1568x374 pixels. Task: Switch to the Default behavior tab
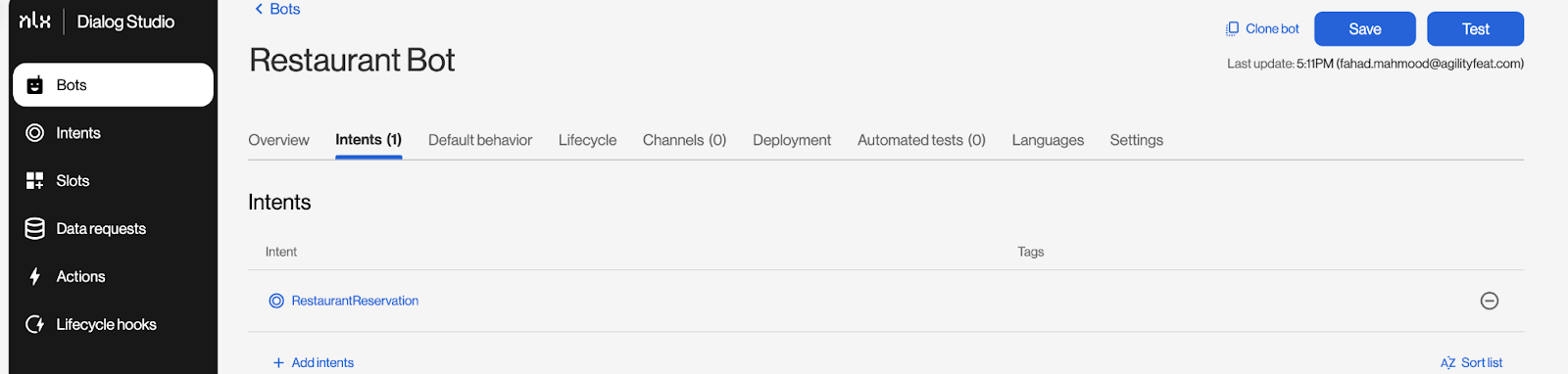pos(480,140)
